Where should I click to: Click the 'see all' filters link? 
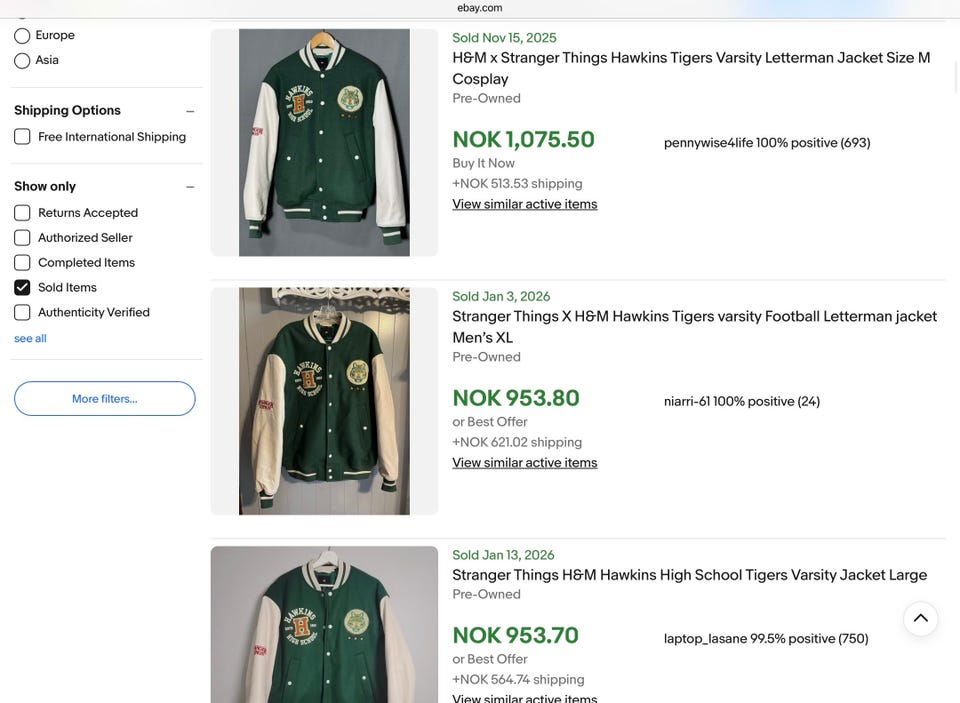pos(30,339)
